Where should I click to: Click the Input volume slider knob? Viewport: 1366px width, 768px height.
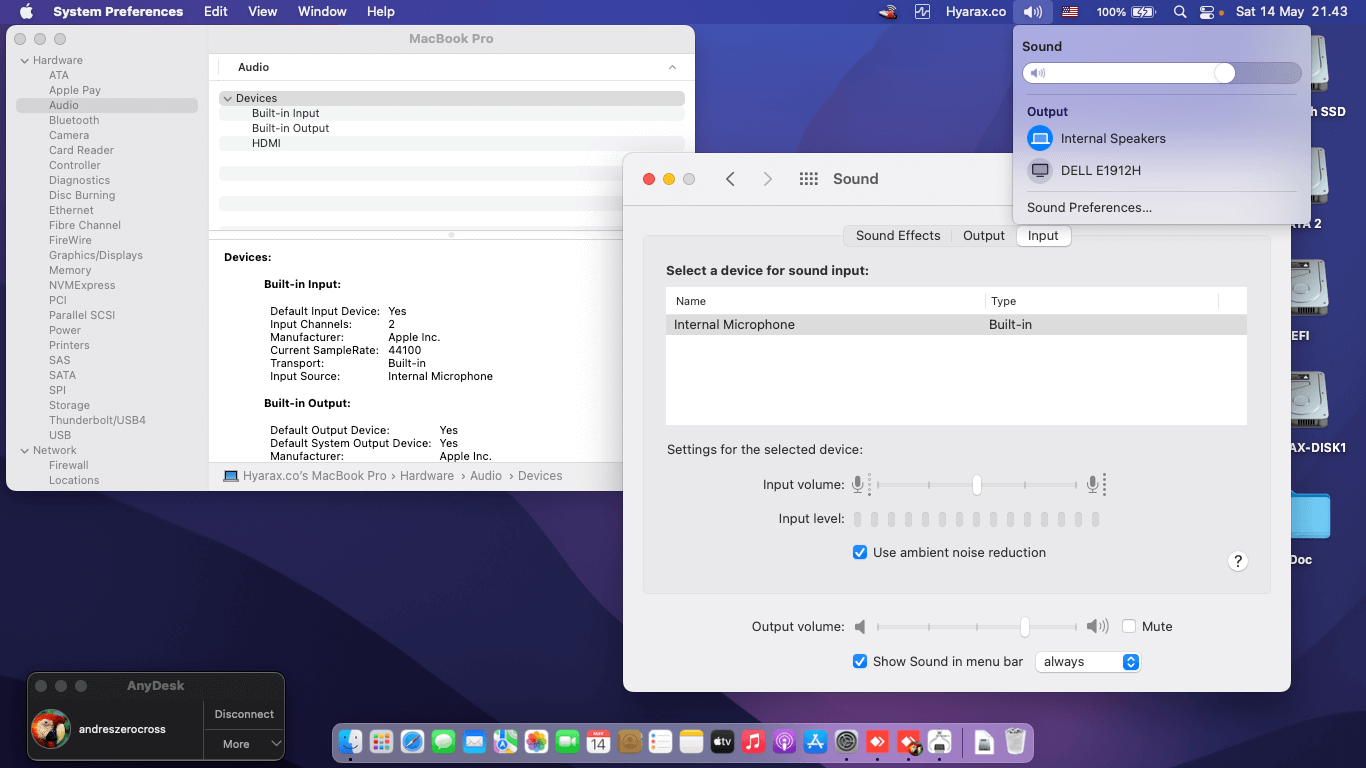point(976,485)
